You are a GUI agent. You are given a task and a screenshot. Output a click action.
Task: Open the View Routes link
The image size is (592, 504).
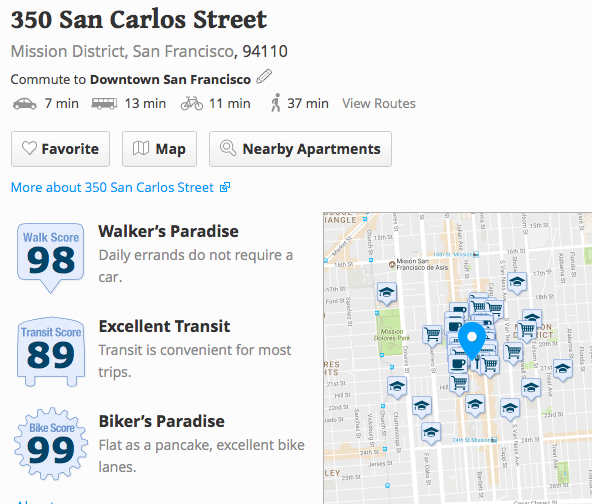click(379, 103)
